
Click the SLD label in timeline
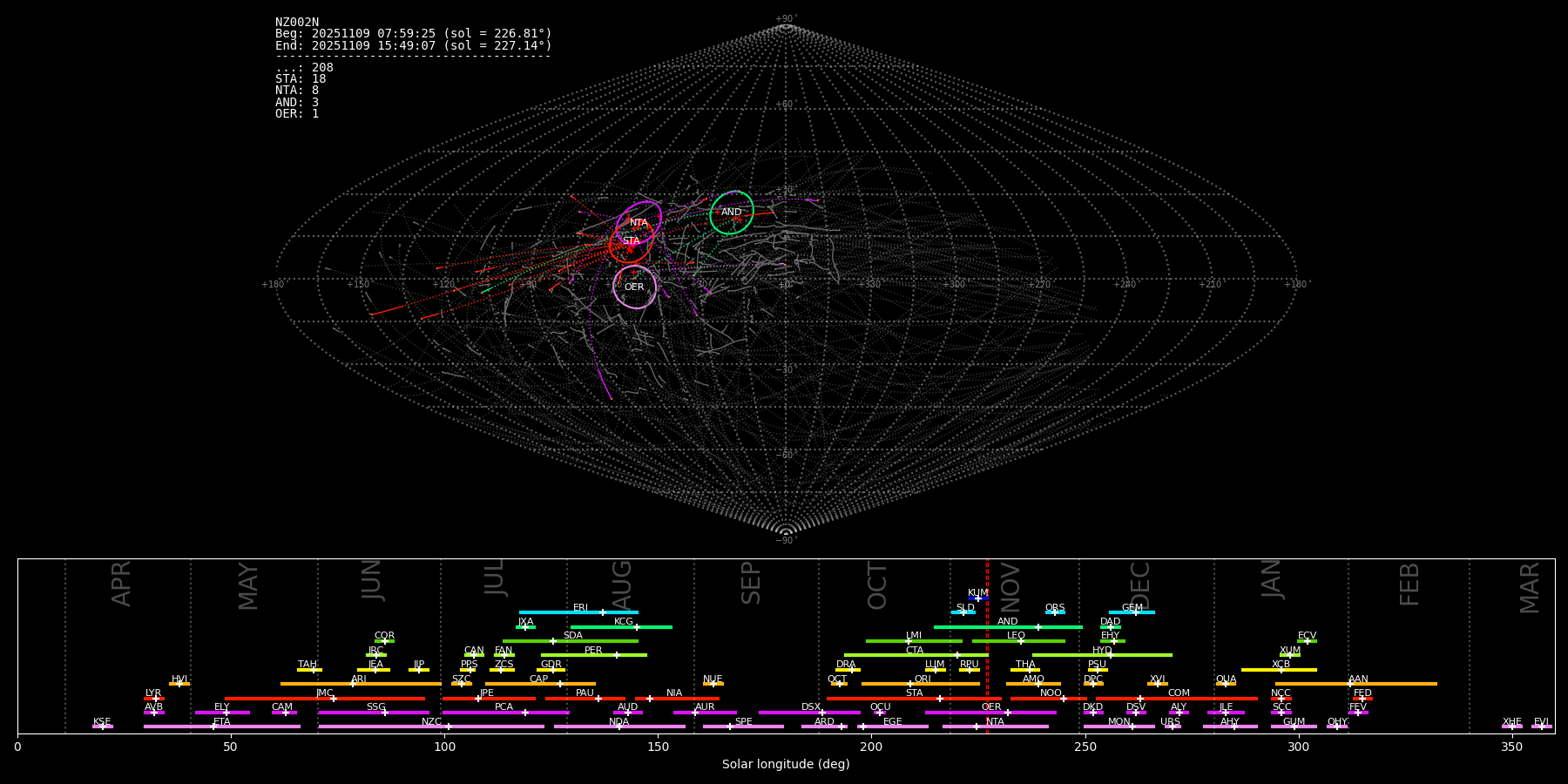pos(965,608)
